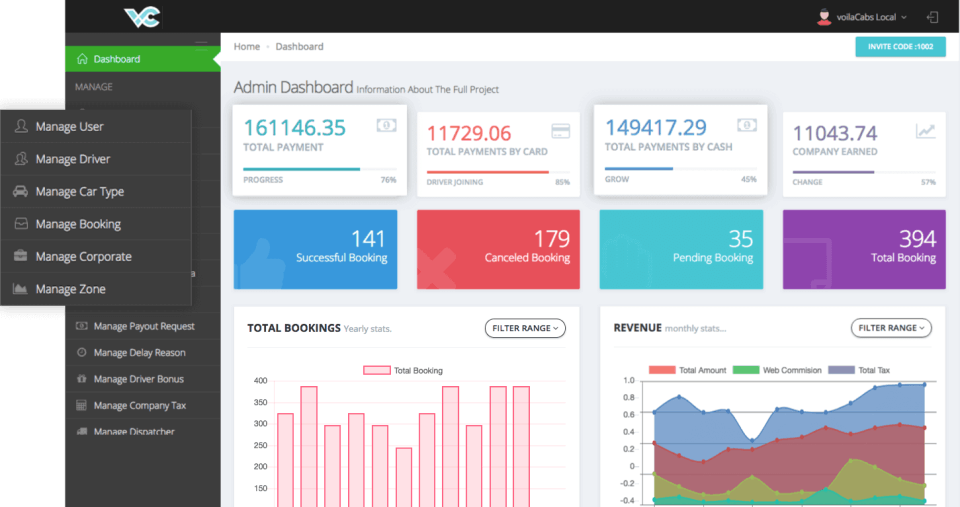The height and width of the screenshot is (507, 960).
Task: Click the logout icon in top bar
Action: pyautogui.click(x=932, y=17)
